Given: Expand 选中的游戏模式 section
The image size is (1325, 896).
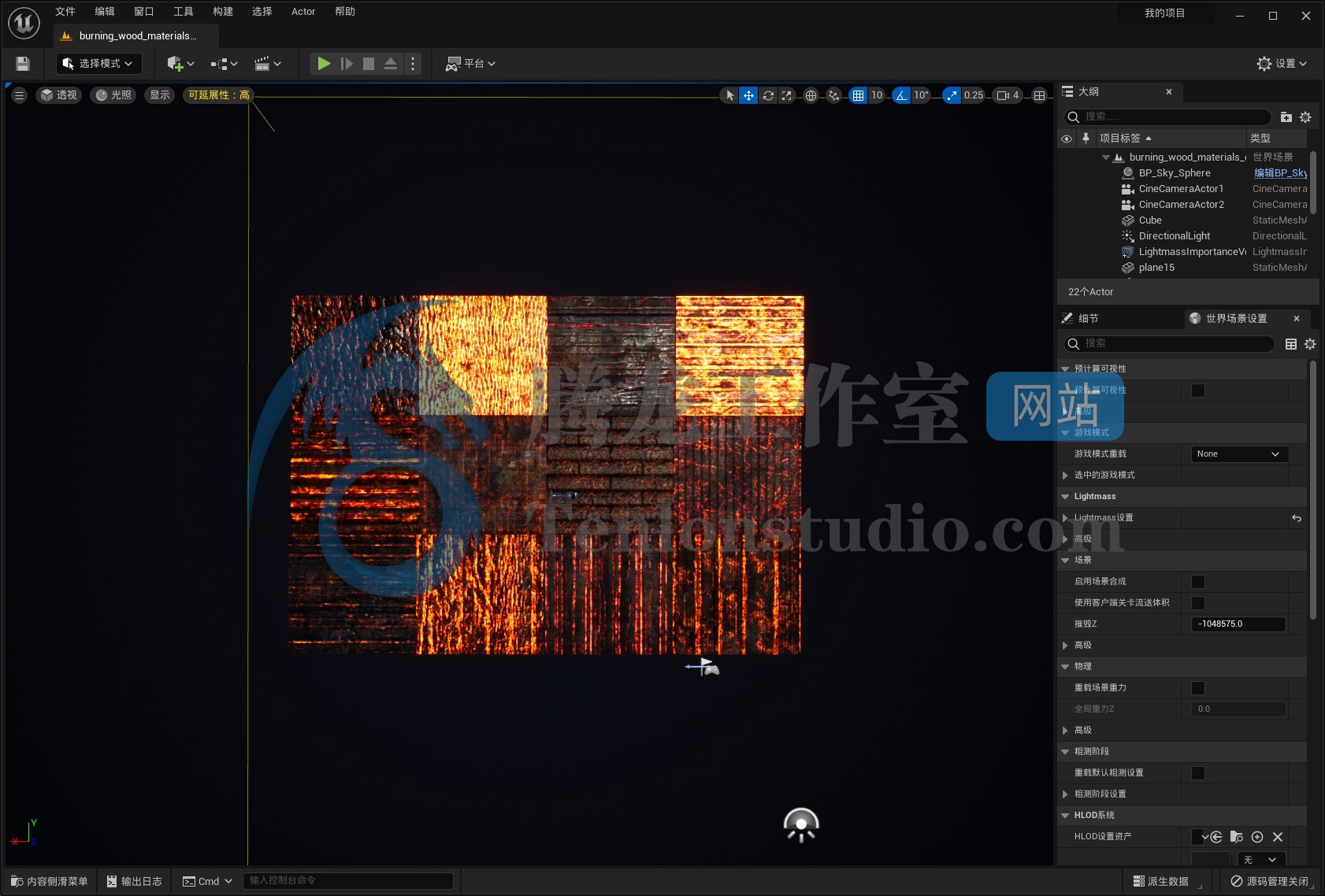Looking at the screenshot, I should coord(1065,476).
